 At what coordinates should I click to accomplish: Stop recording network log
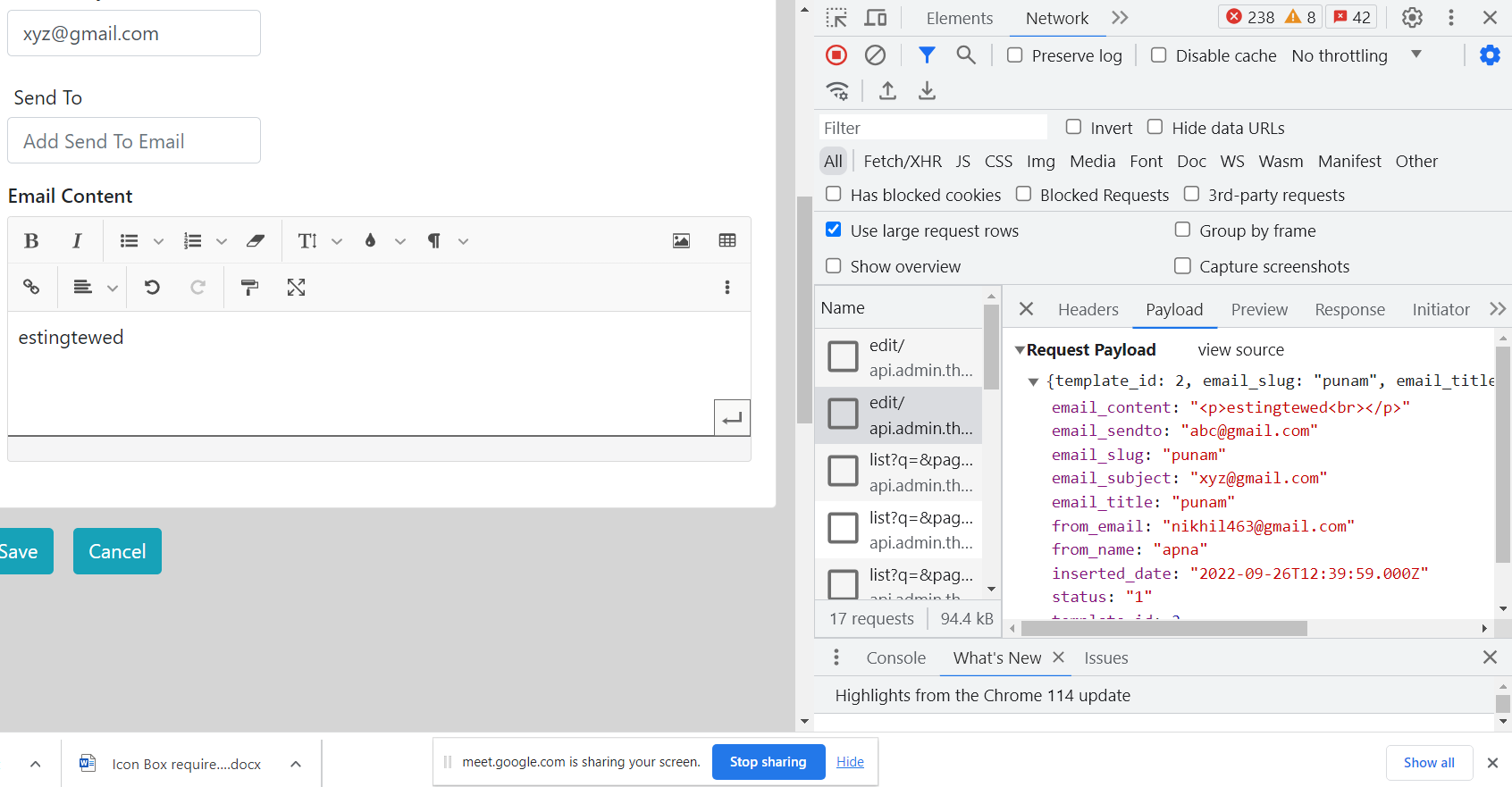click(x=836, y=55)
